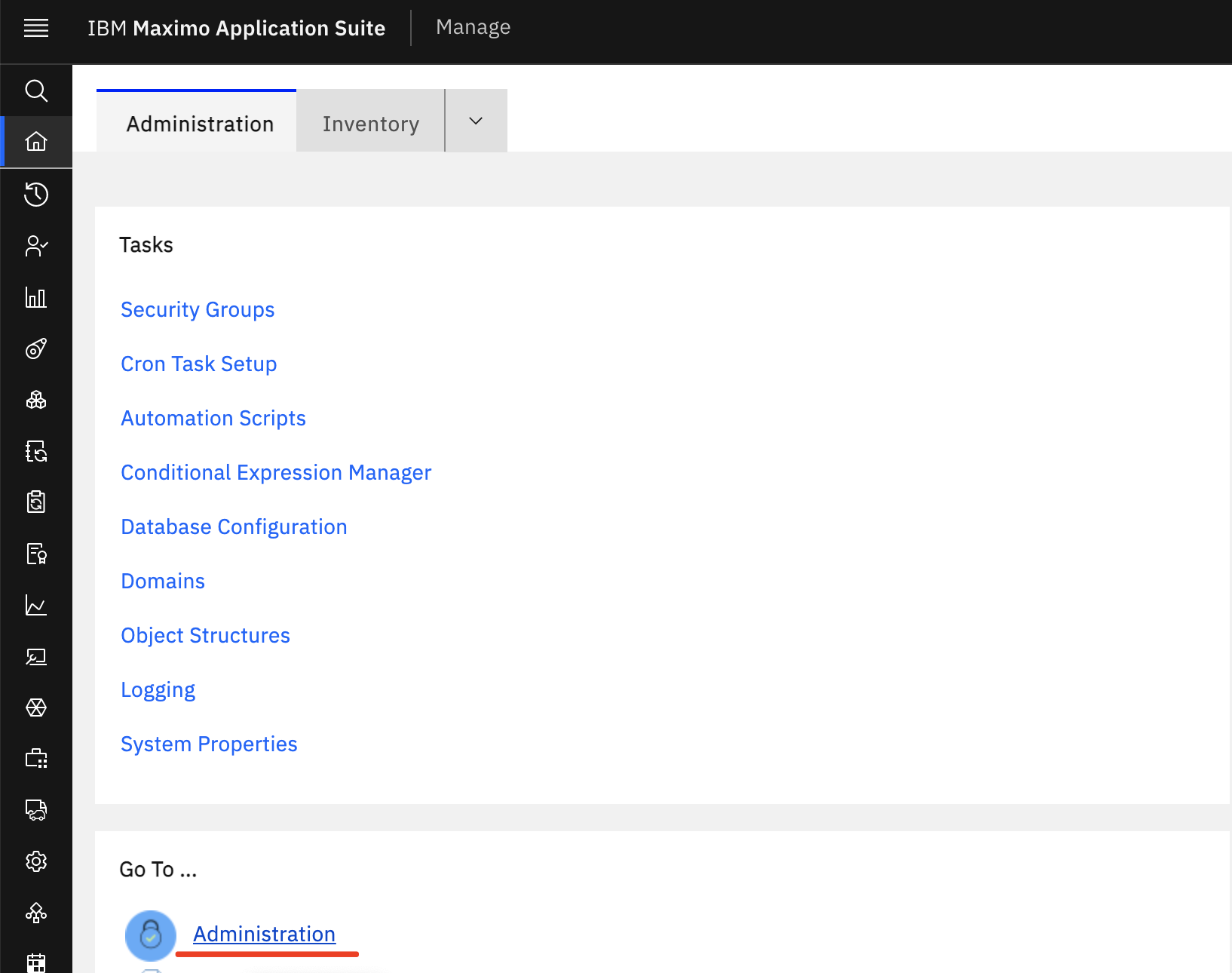Click the Administration link under Go To
Viewport: 1232px width, 973px height.
pos(264,935)
